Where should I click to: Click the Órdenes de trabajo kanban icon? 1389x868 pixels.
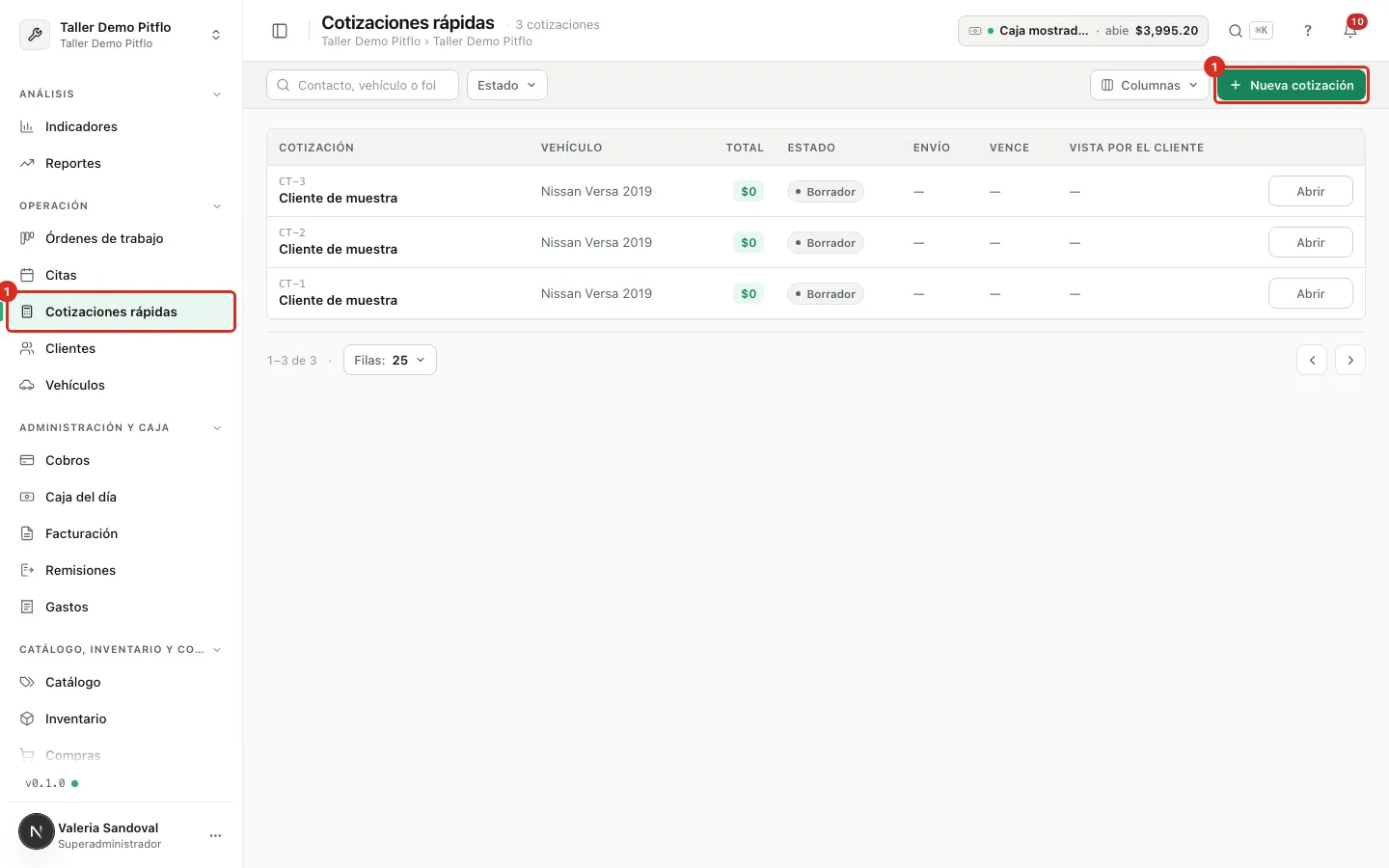click(27, 238)
